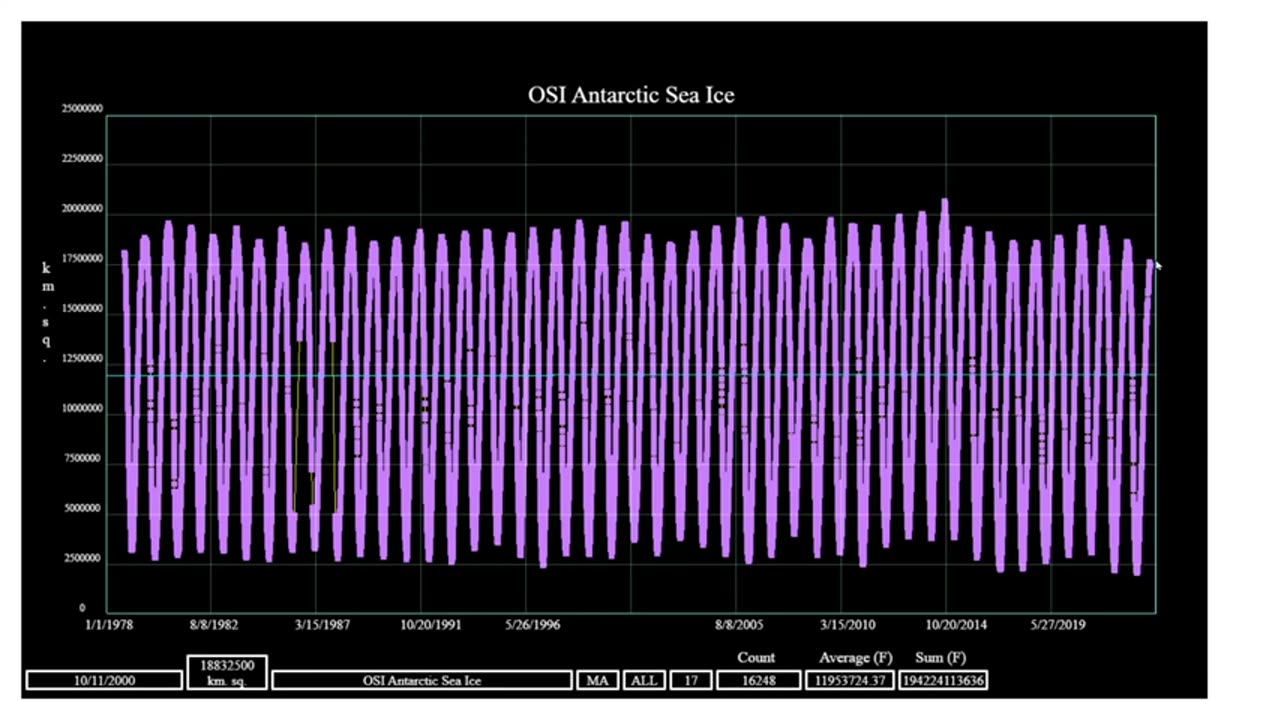Click the box showing 17
1280x720 pixels.
tap(690, 680)
